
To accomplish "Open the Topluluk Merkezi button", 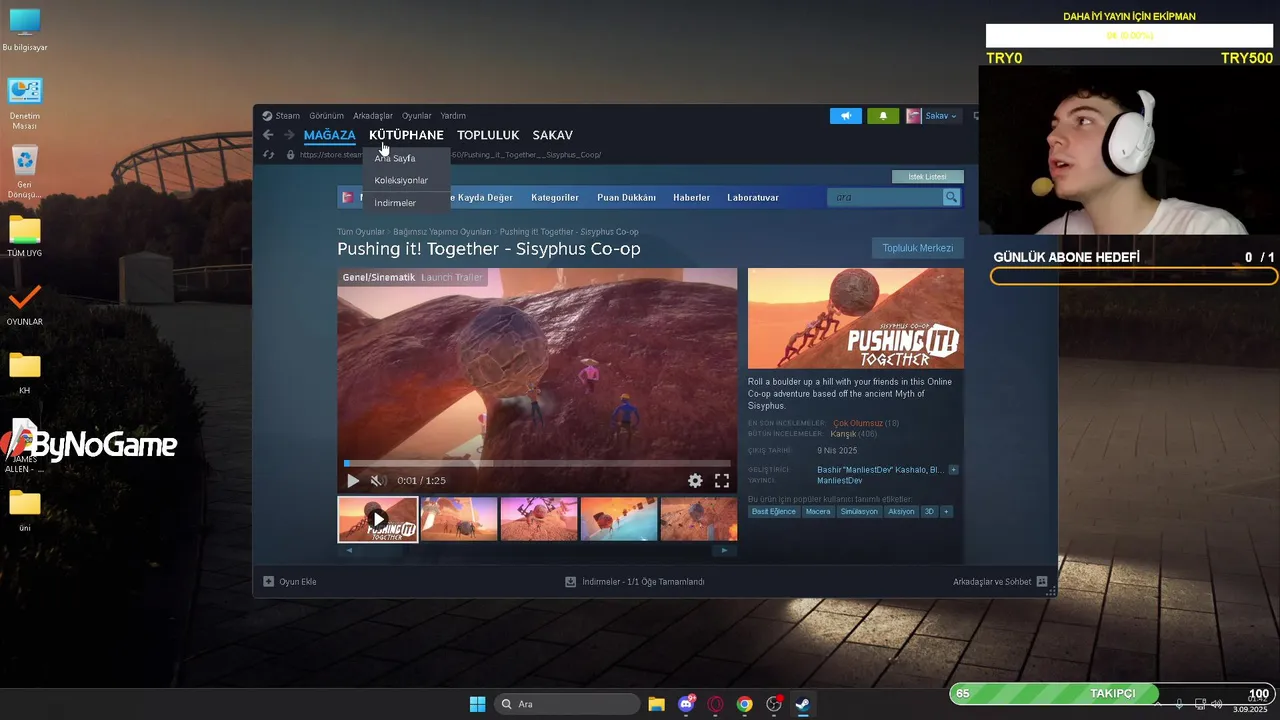I will (918, 248).
